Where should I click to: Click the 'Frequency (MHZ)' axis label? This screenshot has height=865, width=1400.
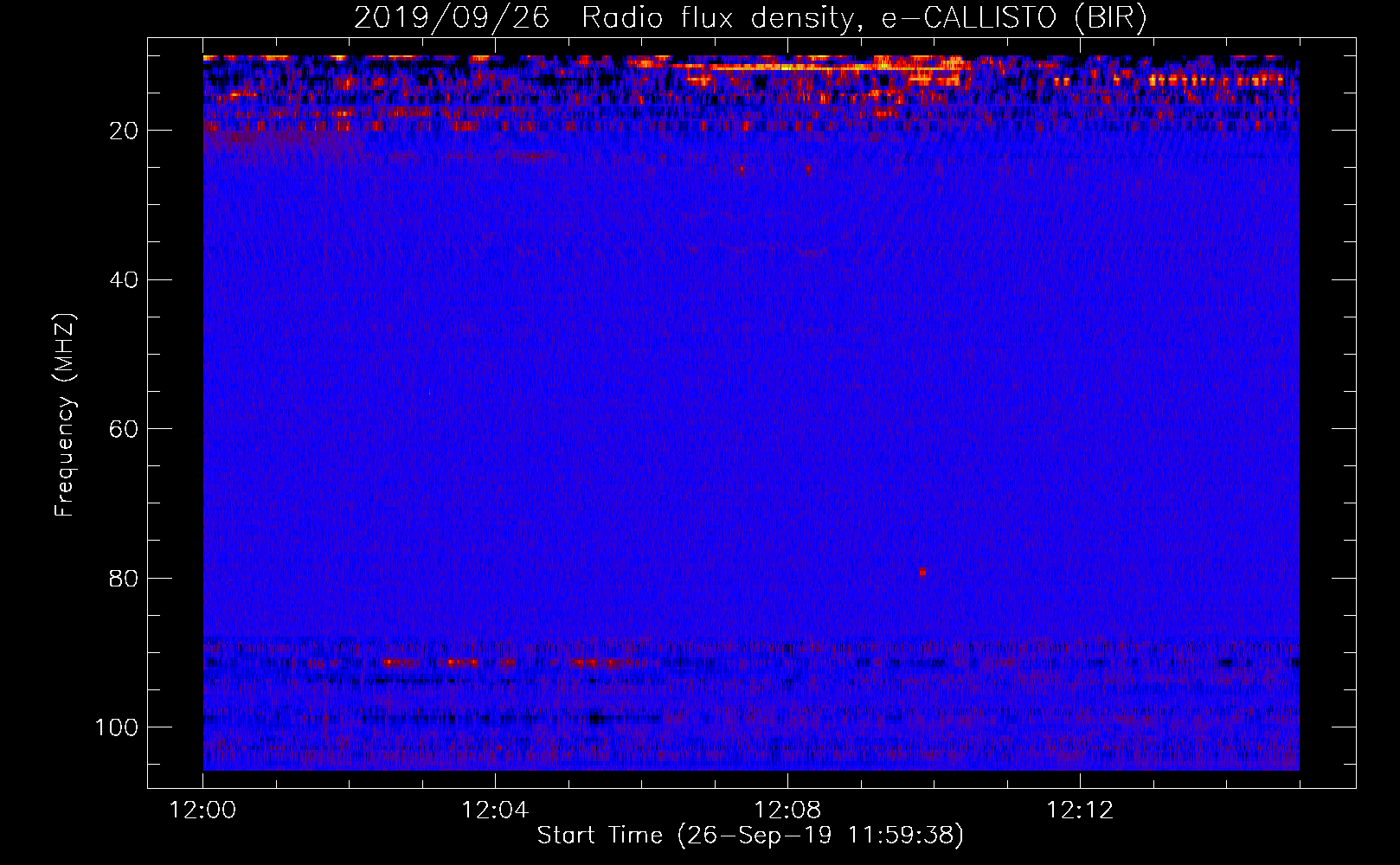point(65,415)
